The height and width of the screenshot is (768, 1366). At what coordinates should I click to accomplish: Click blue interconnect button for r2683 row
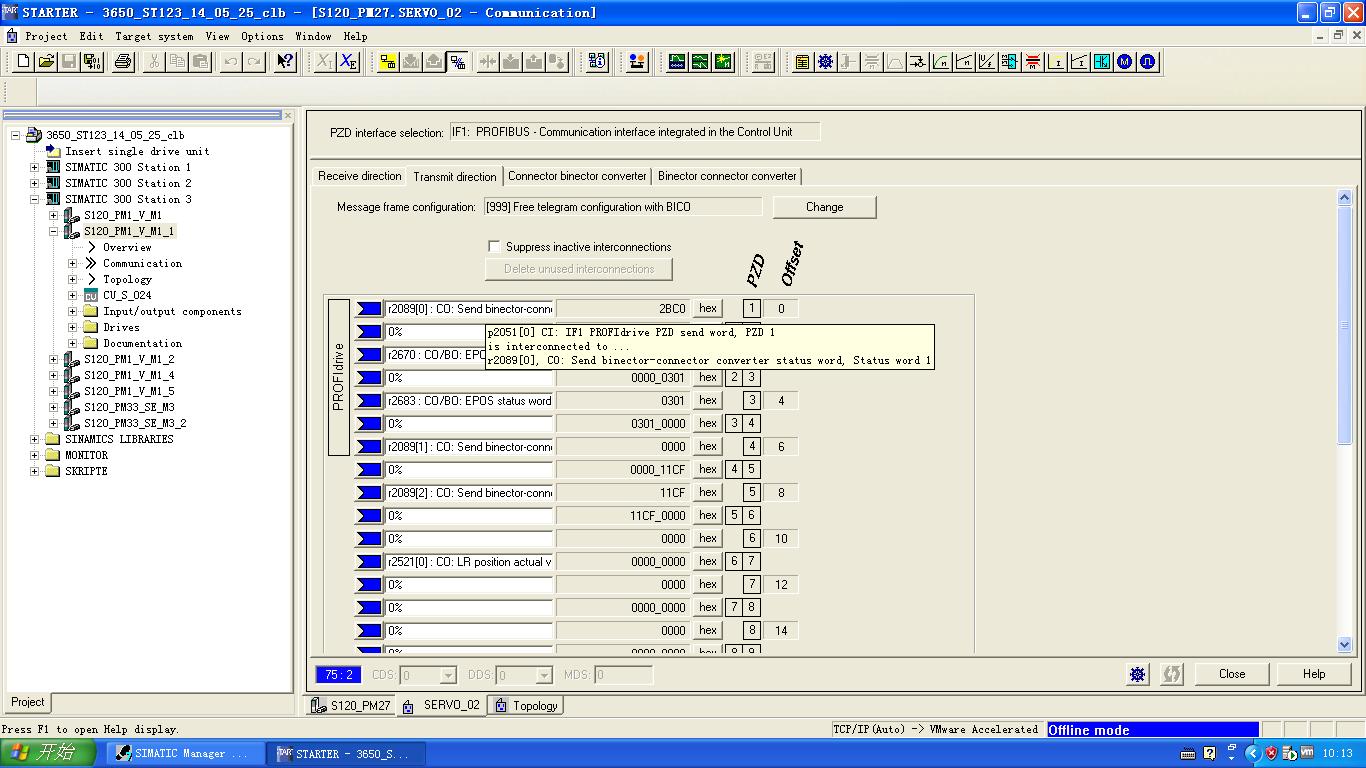coord(369,401)
